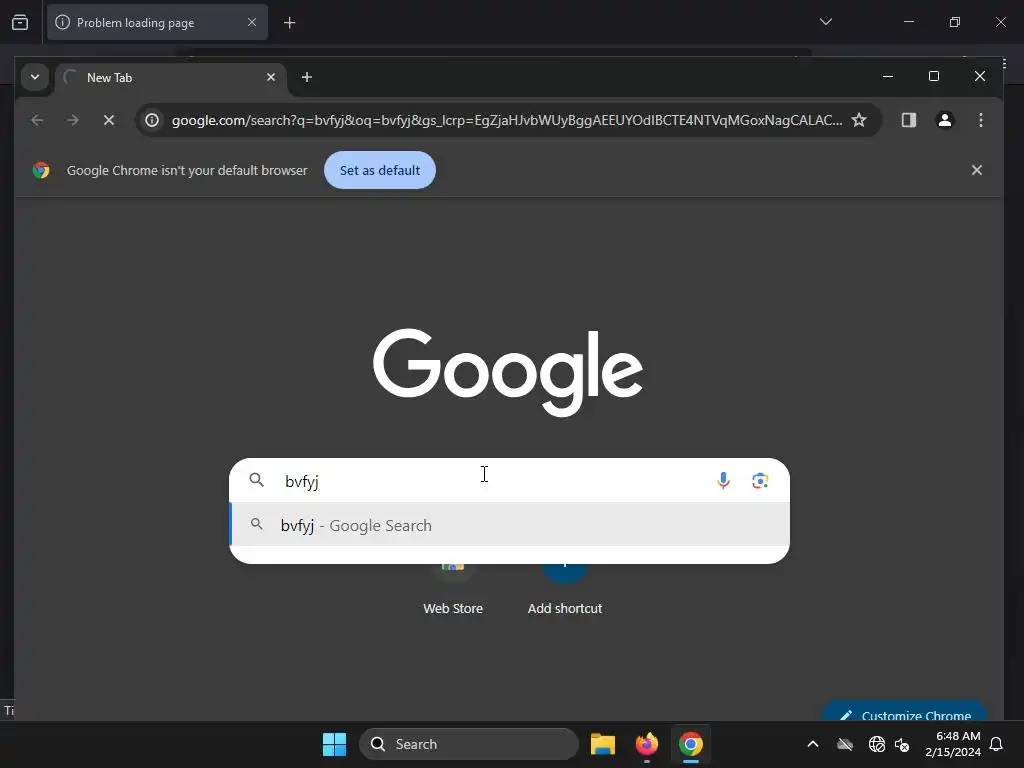
Task: Click Chrome's back arrow button
Action: (x=37, y=120)
